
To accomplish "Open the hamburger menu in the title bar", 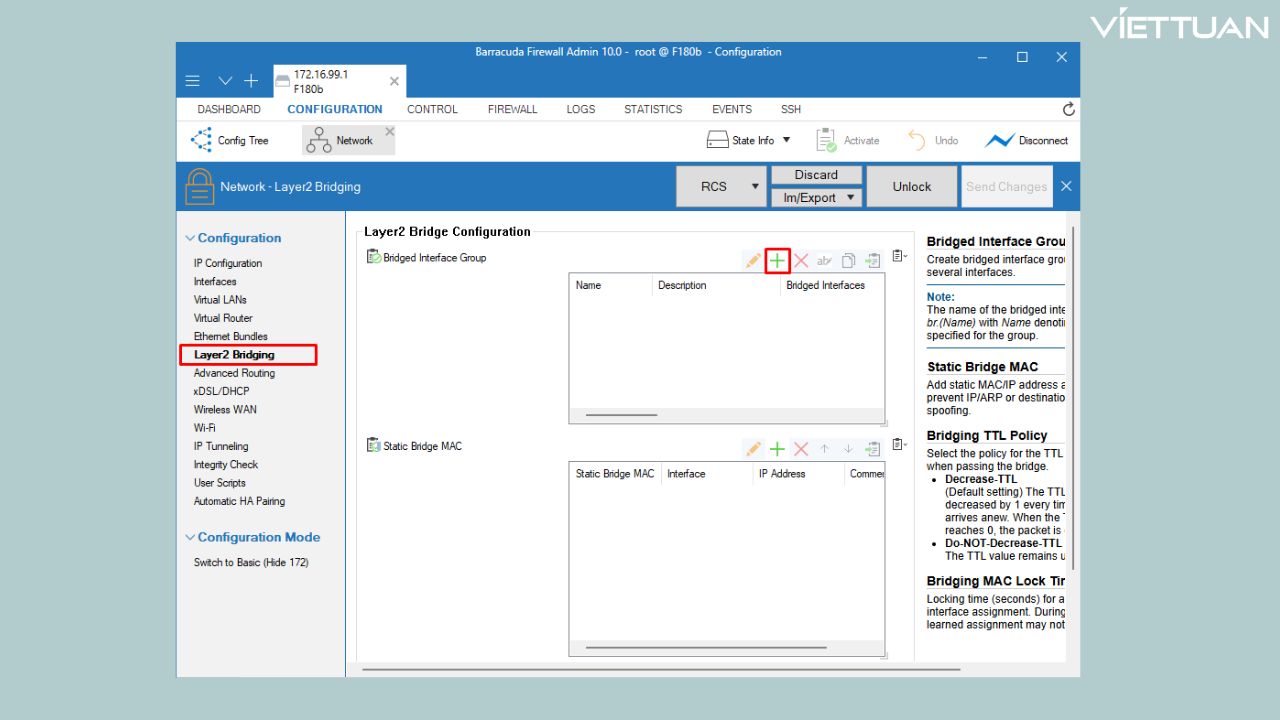I will point(193,81).
